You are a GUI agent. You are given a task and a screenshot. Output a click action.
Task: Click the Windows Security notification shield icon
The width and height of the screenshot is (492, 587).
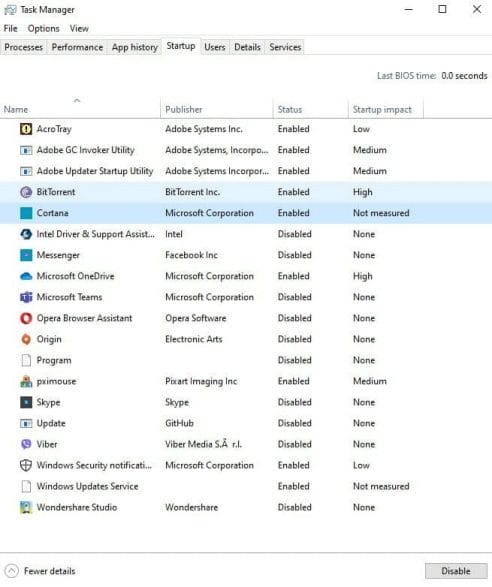(26, 465)
